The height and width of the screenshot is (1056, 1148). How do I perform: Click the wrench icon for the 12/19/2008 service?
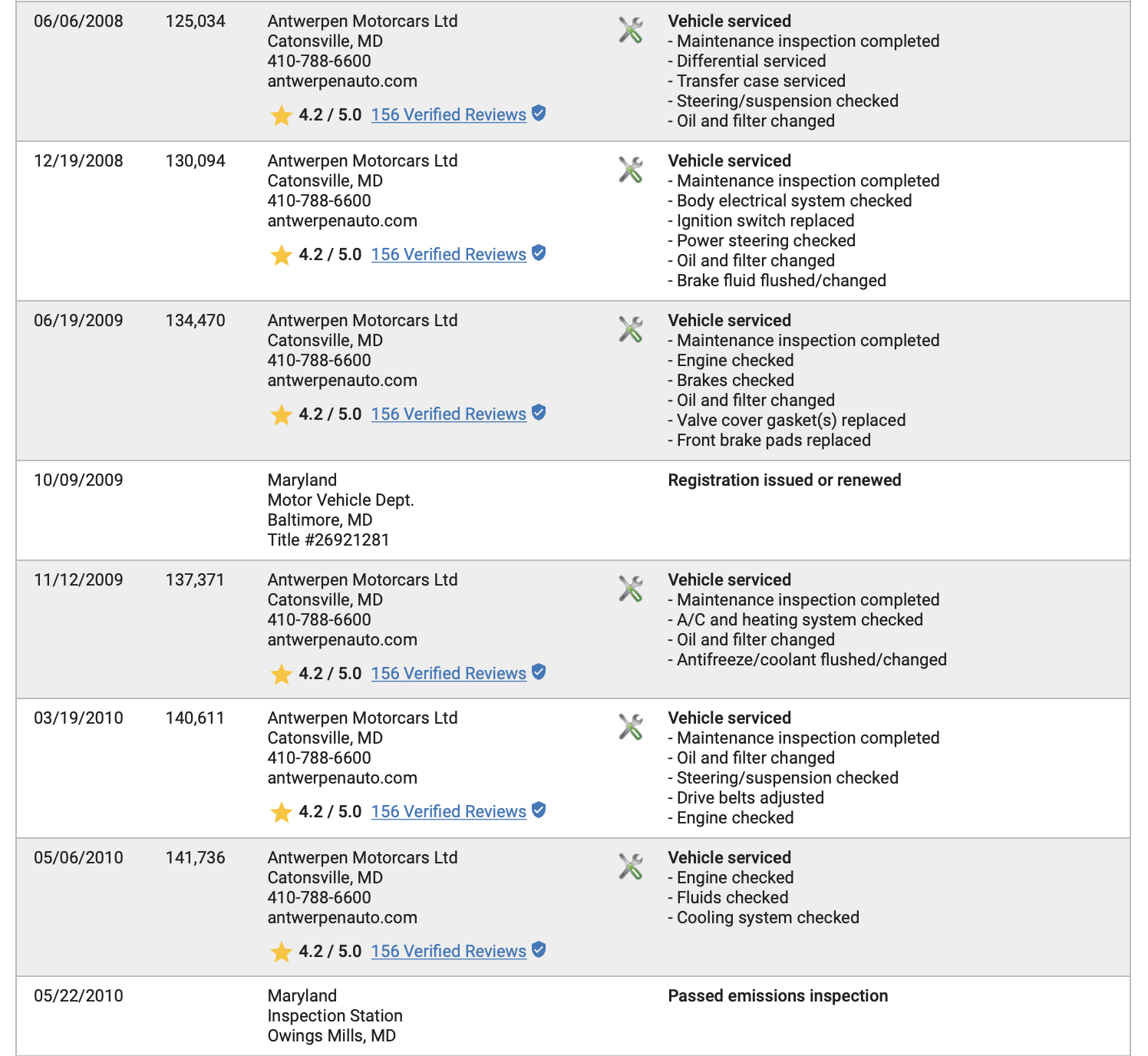(x=631, y=170)
